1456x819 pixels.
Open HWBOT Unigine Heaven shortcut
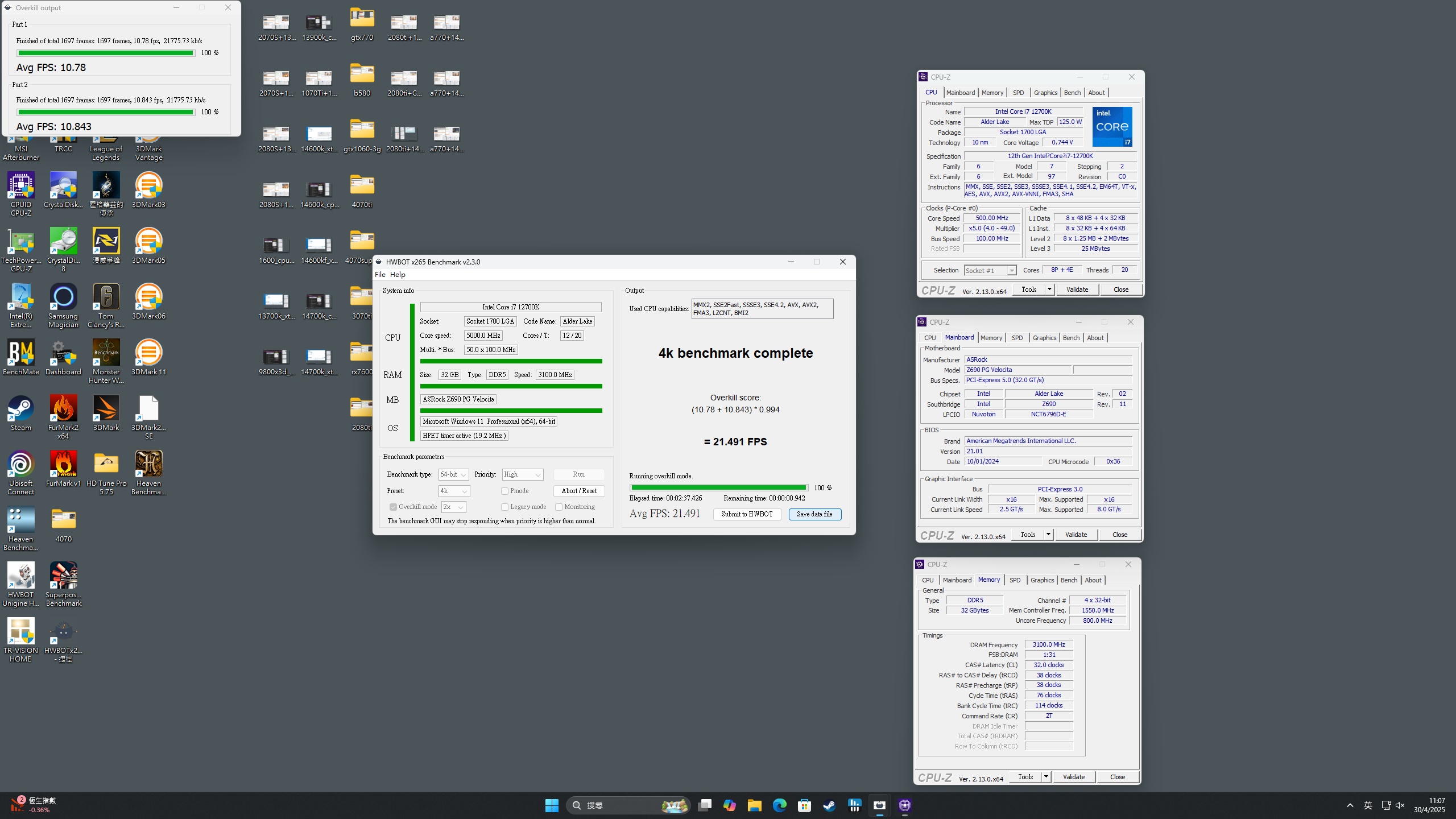[21, 584]
